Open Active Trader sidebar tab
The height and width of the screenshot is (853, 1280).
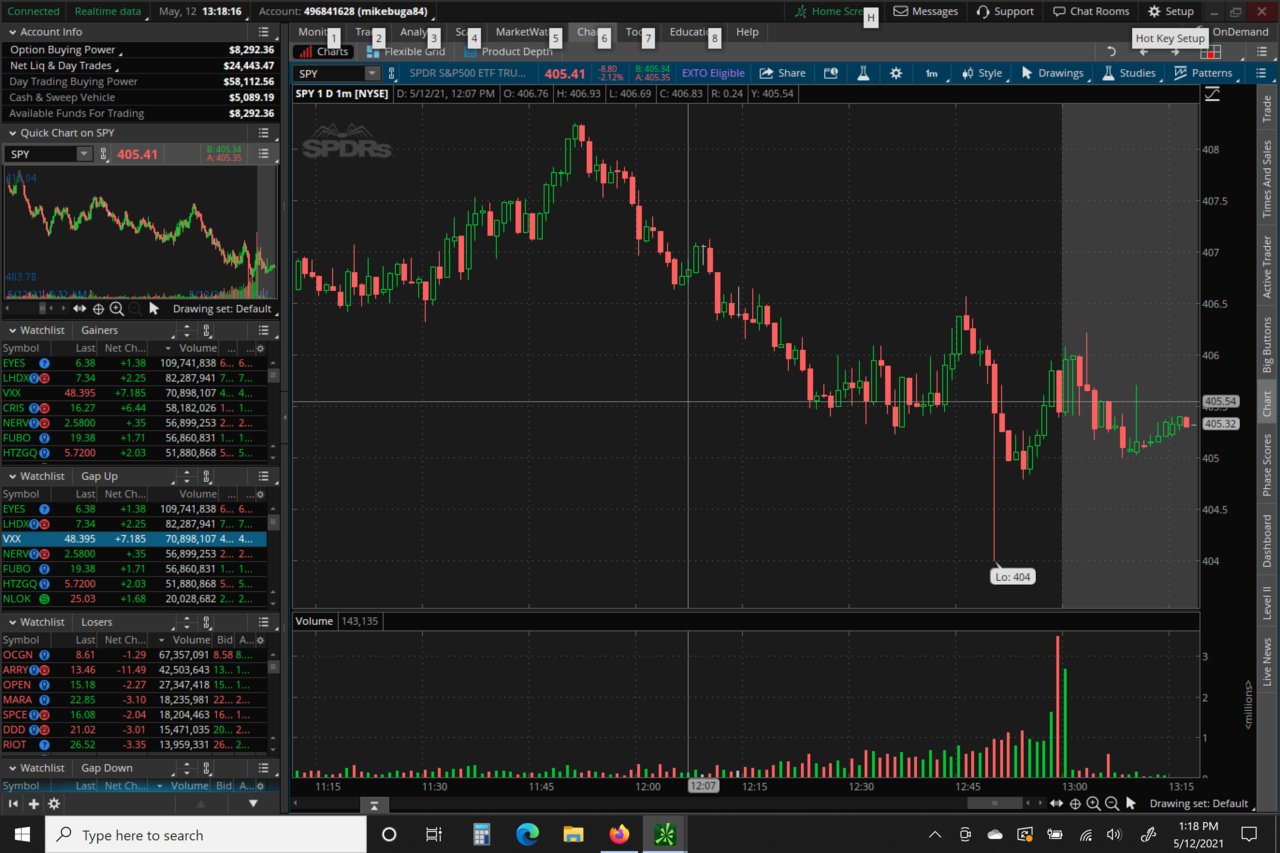tap(1267, 266)
